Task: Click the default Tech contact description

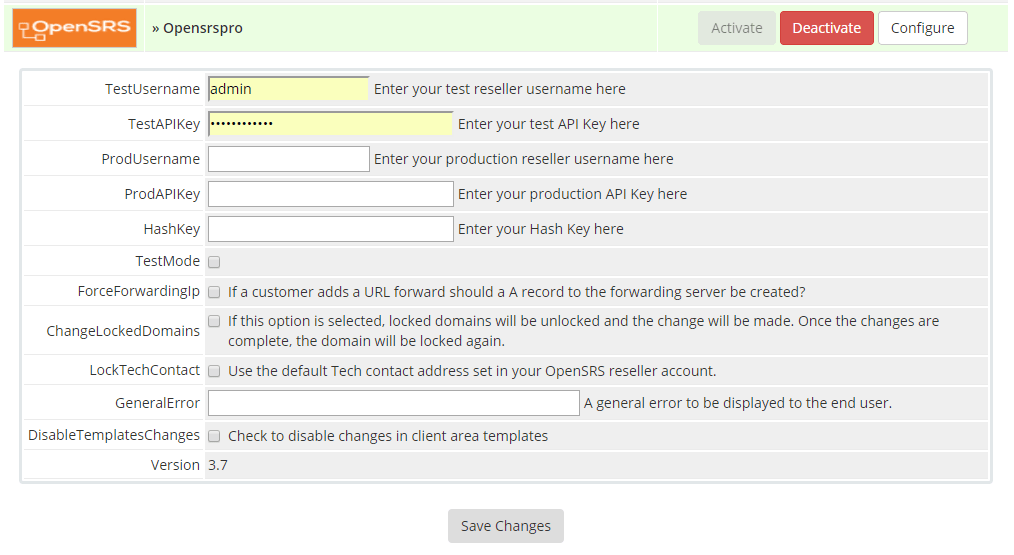Action: tap(472, 371)
